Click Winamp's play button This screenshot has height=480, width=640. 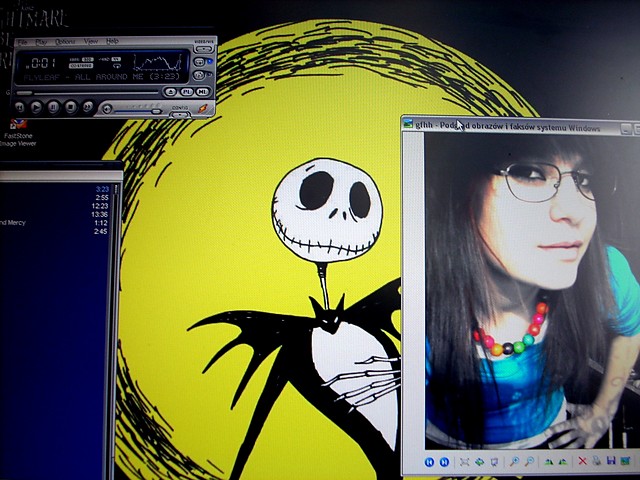pos(36,107)
